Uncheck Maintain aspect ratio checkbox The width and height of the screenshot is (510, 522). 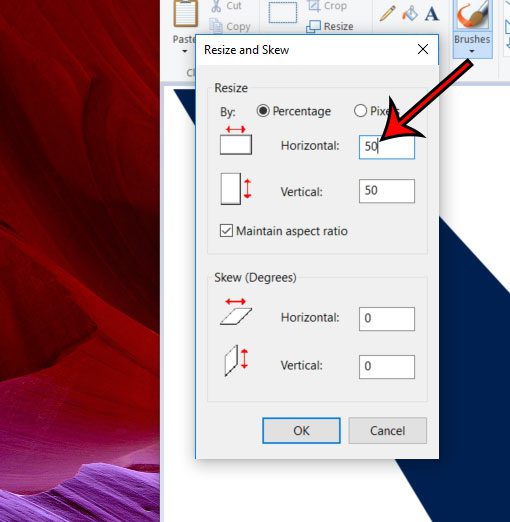226,231
